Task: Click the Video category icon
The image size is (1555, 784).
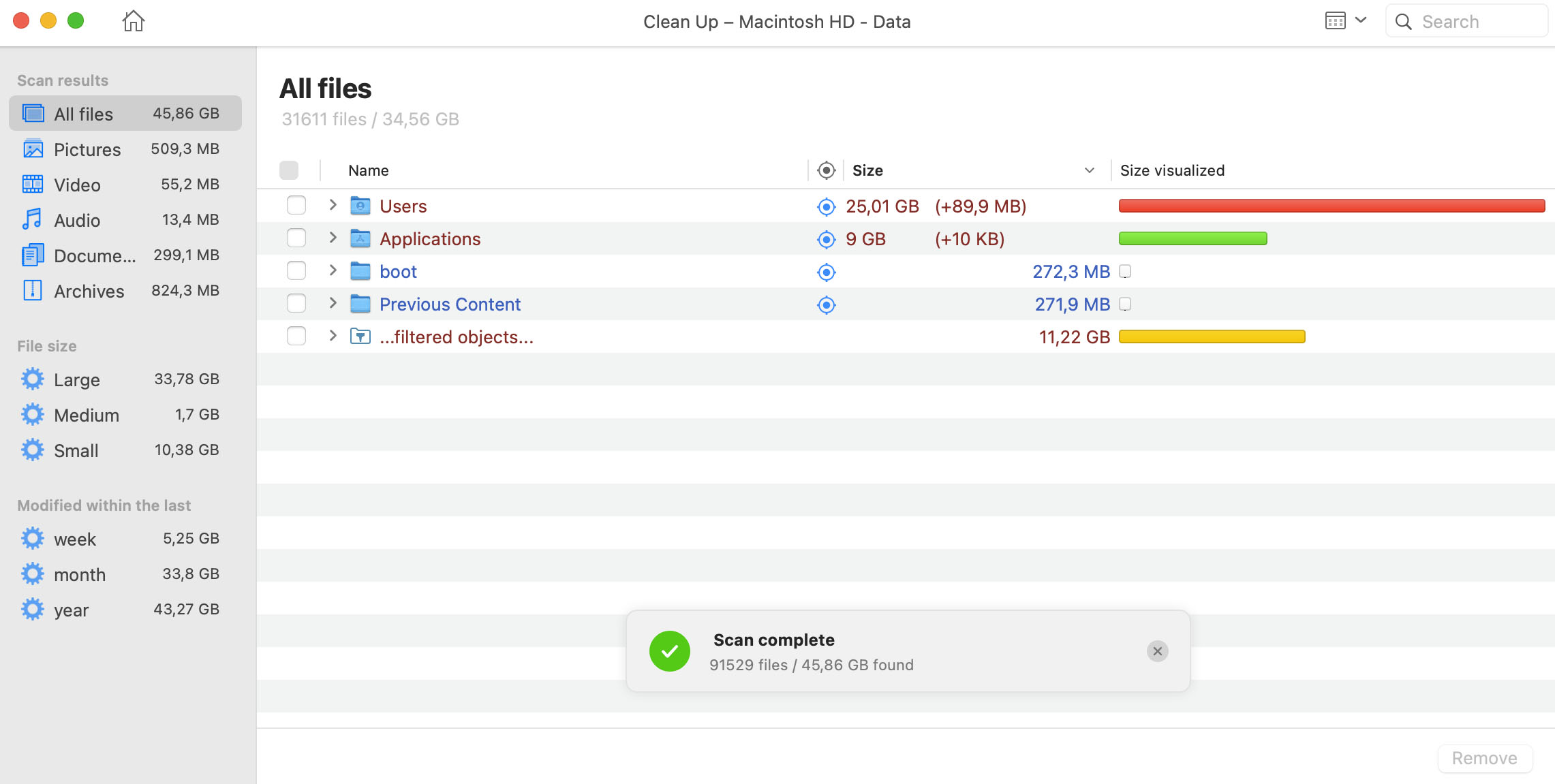Action: [32, 183]
